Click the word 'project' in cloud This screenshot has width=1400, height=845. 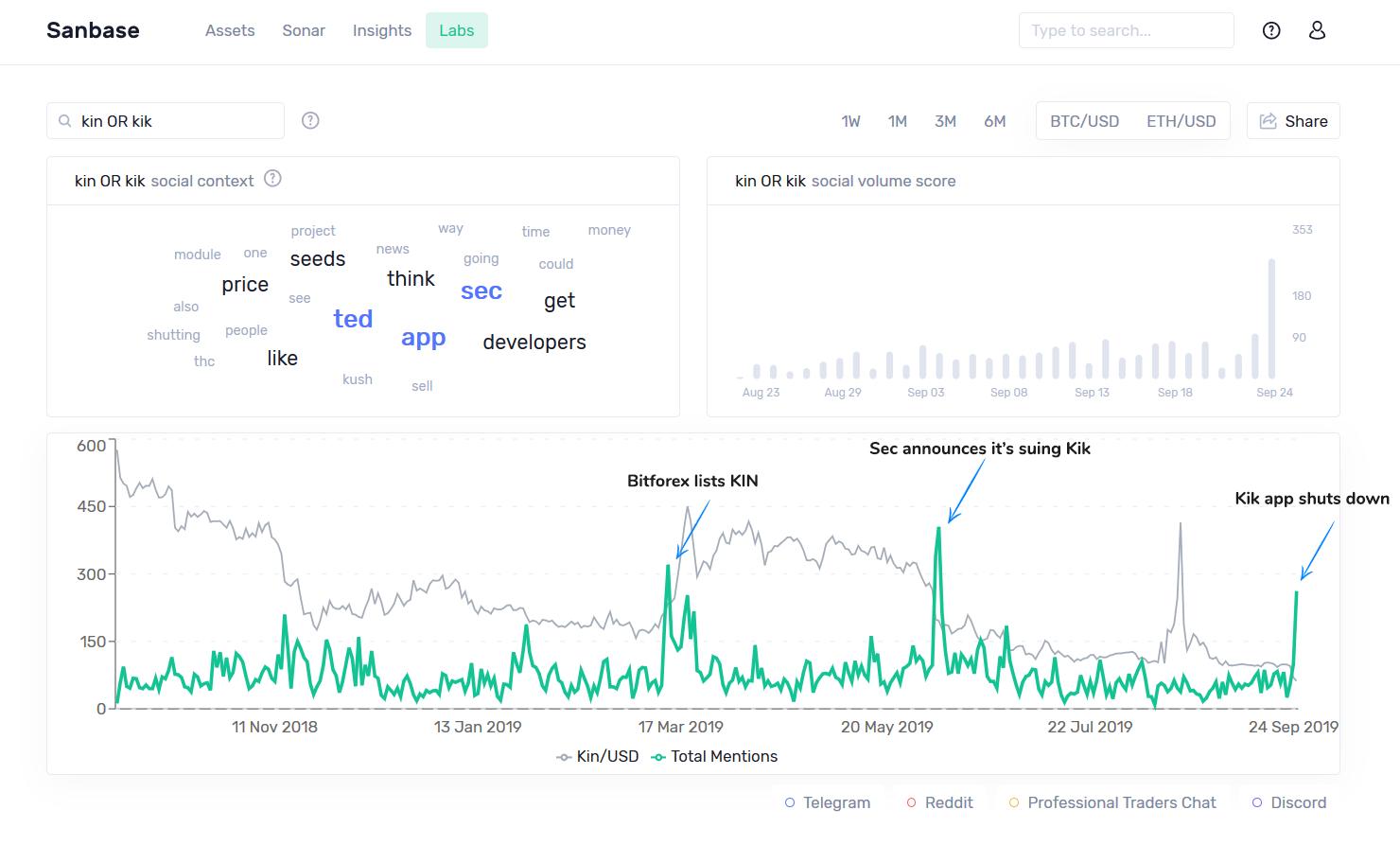pos(313,231)
